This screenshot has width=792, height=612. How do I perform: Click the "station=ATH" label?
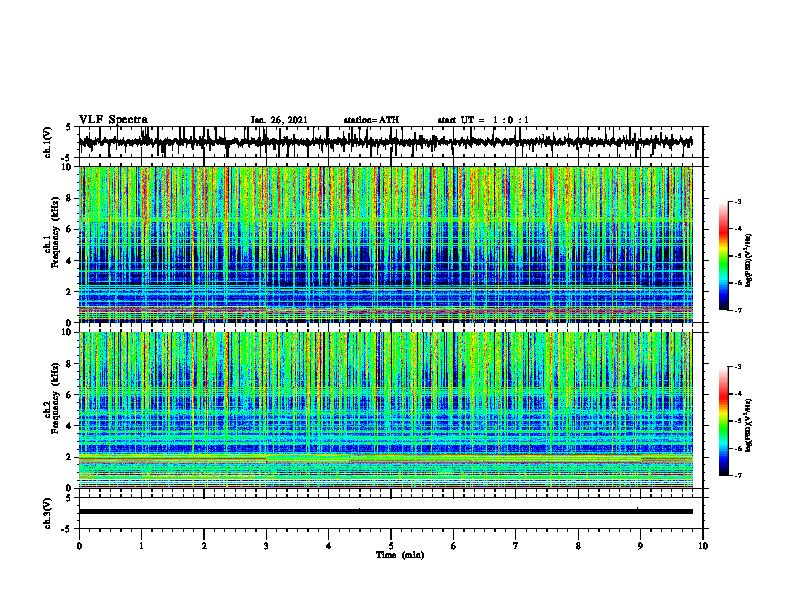371,120
